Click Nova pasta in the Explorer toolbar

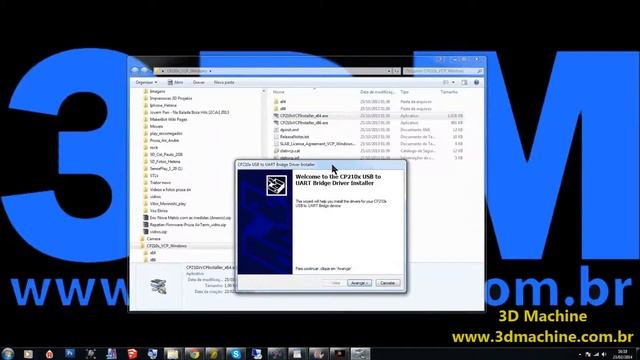(x=224, y=82)
